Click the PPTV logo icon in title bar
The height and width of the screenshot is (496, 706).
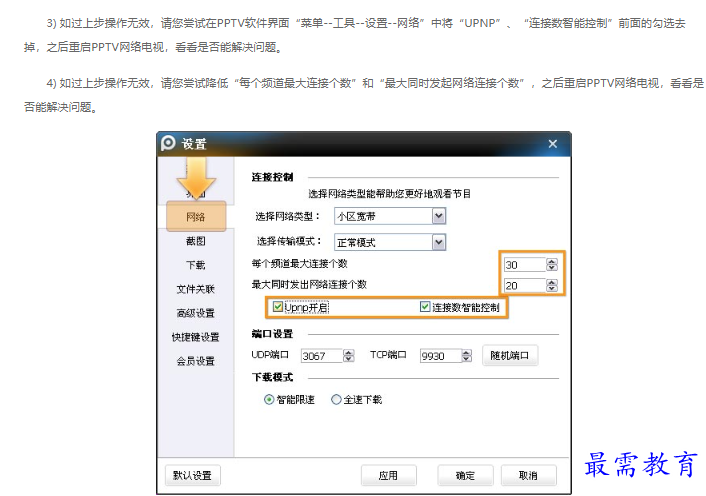(168, 143)
